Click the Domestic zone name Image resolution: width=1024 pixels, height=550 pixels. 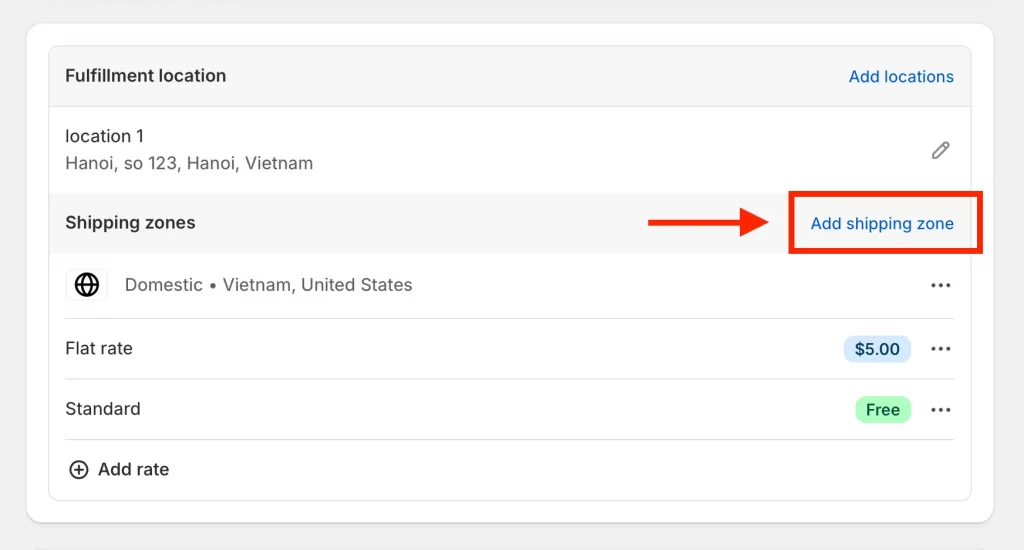click(163, 285)
